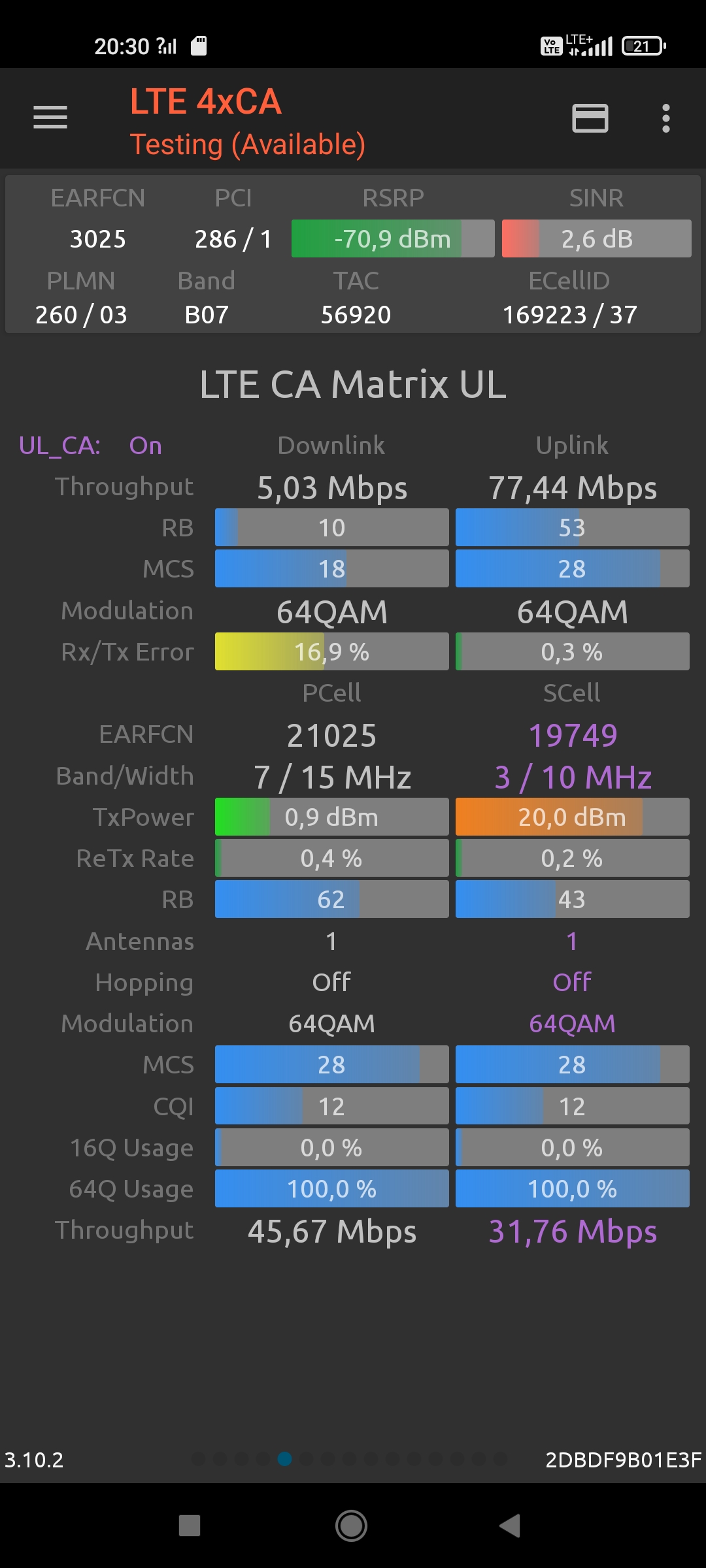Tap the Testing (Available) status text

pyautogui.click(x=247, y=144)
